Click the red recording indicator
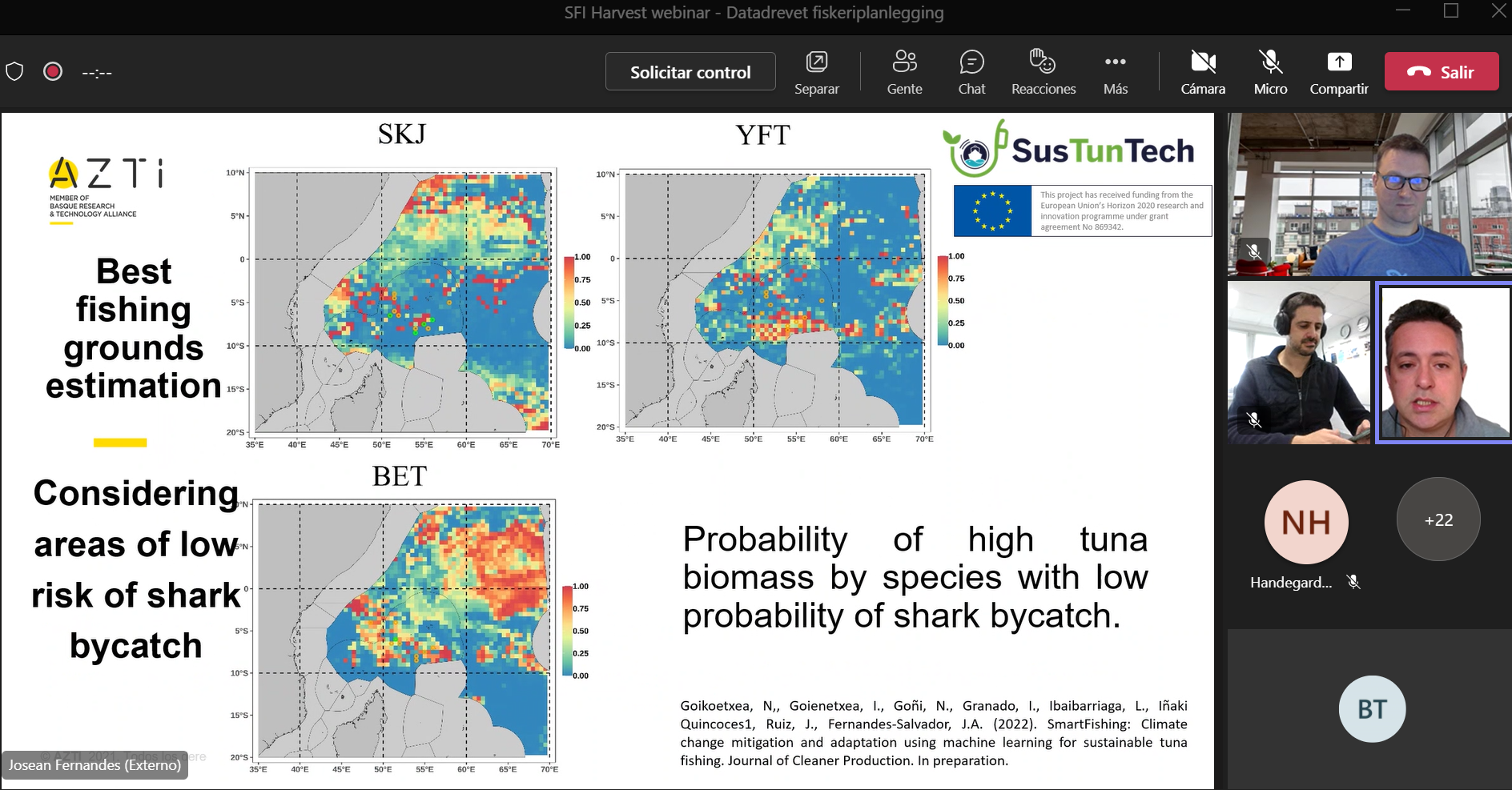 pyautogui.click(x=53, y=72)
